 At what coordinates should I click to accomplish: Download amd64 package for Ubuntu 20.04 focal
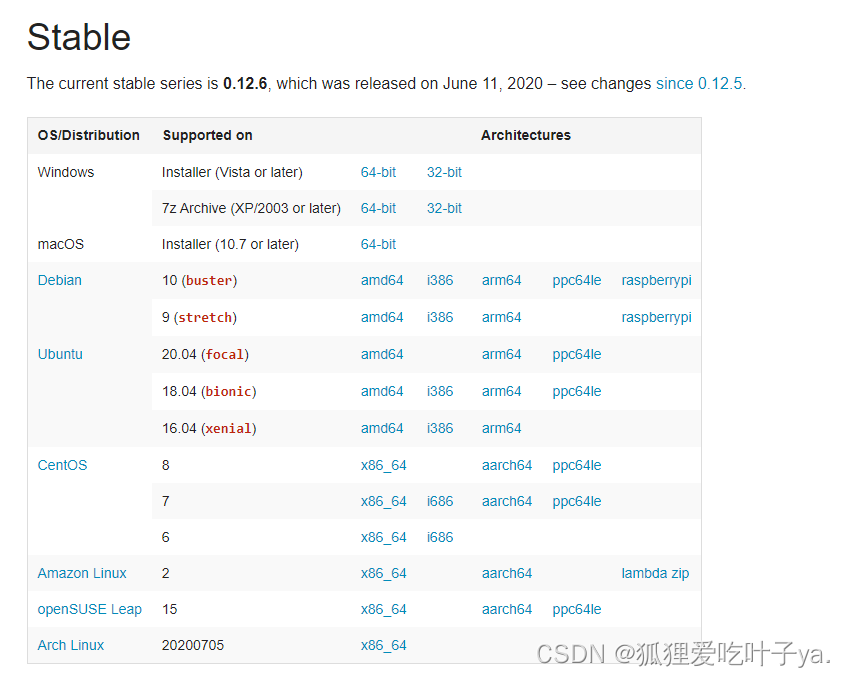(382, 354)
